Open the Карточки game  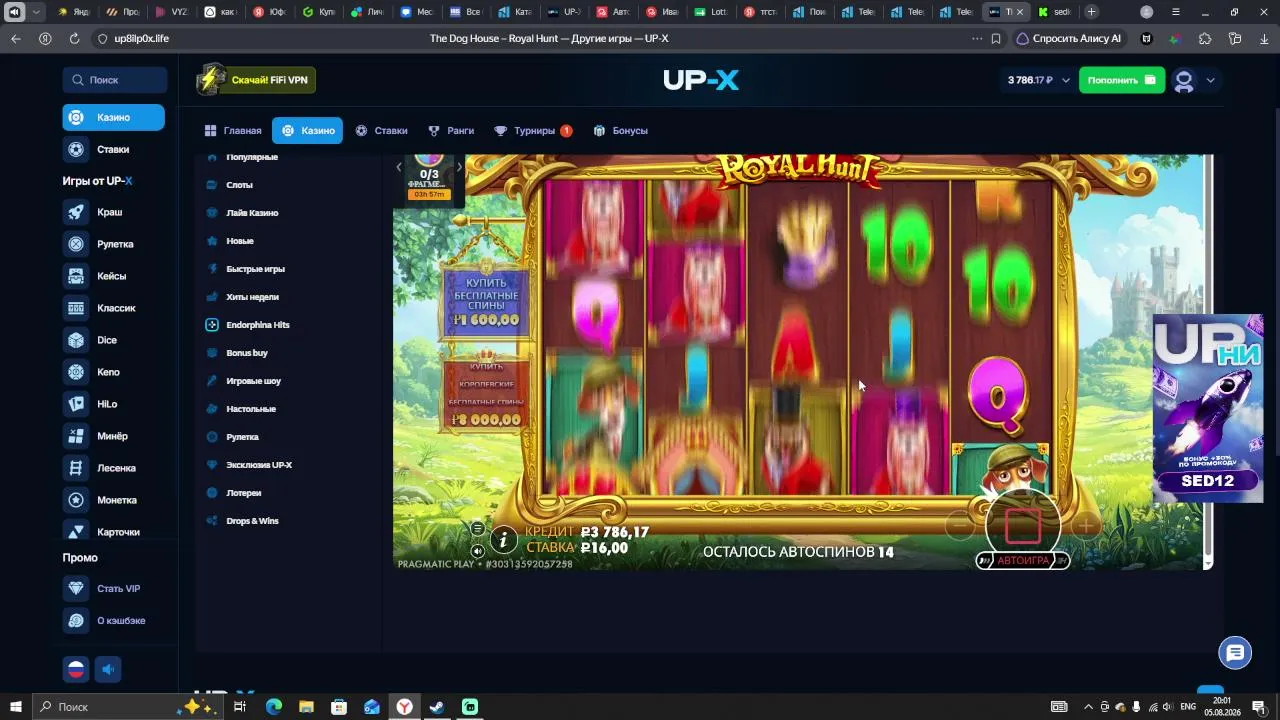point(102,532)
